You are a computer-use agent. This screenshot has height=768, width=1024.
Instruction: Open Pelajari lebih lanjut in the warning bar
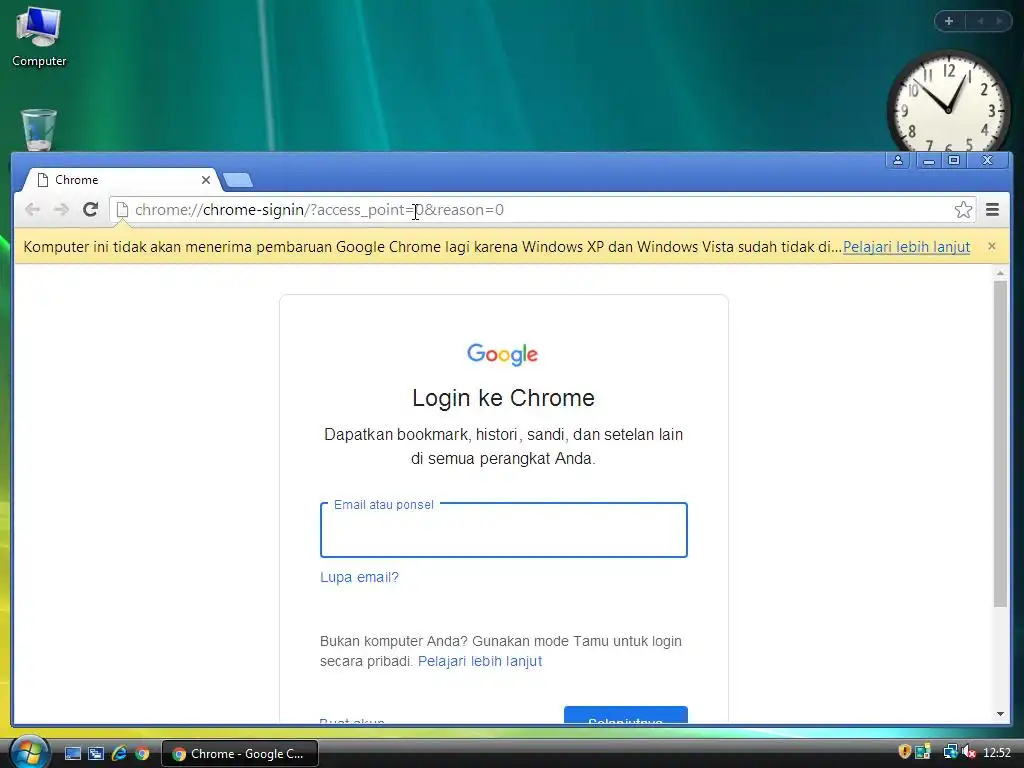[x=906, y=247]
